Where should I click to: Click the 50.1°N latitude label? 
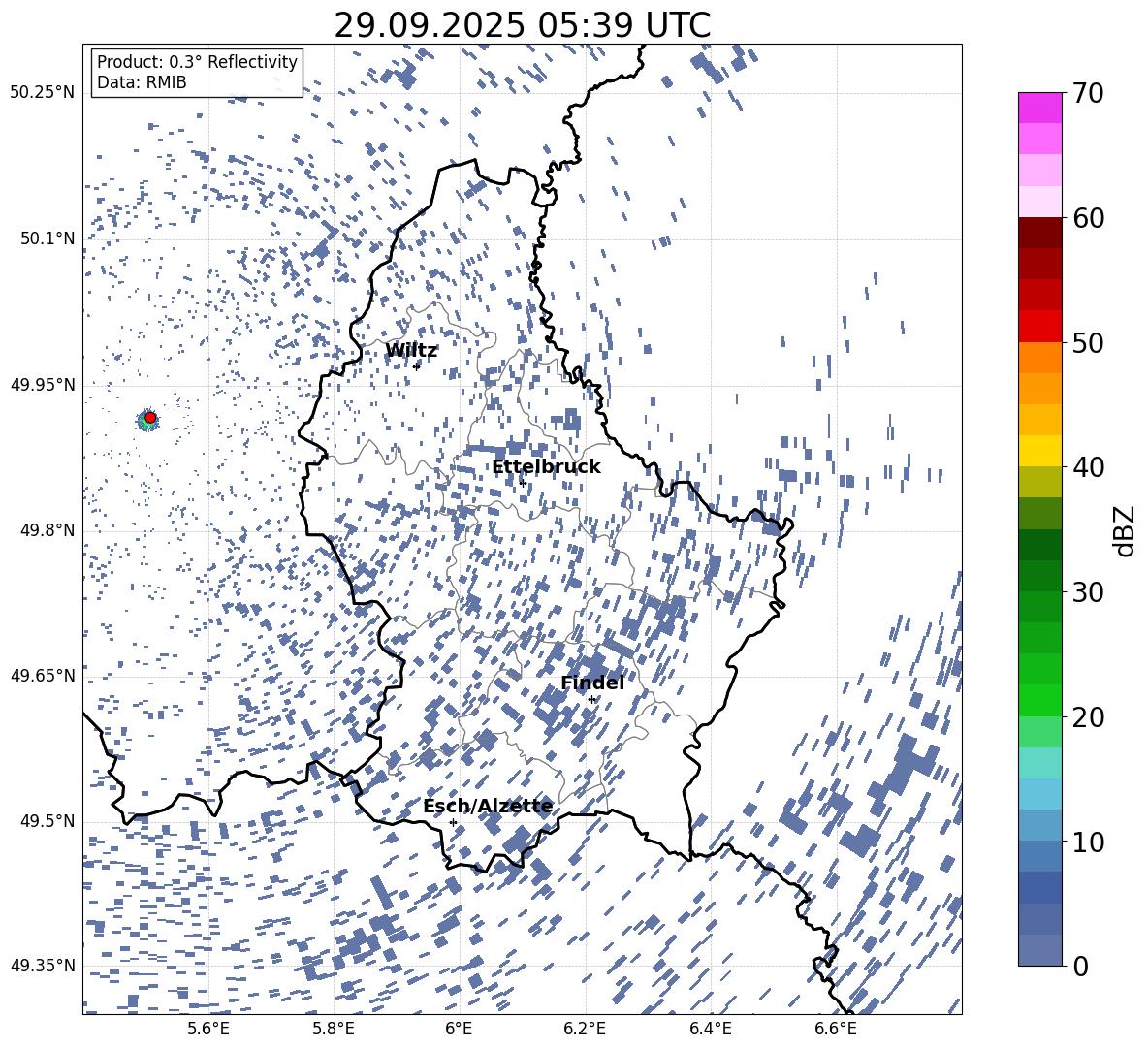click(x=48, y=238)
